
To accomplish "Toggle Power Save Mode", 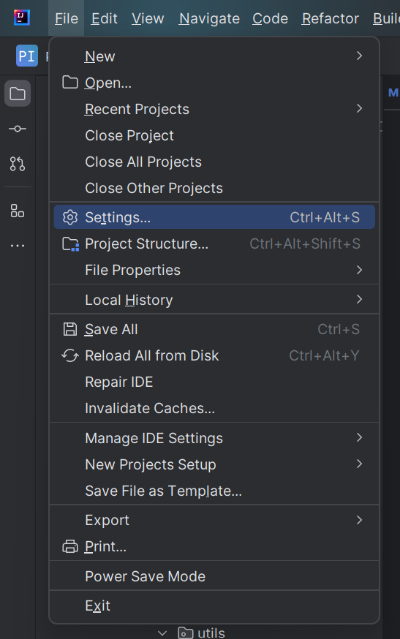I will tap(214, 576).
